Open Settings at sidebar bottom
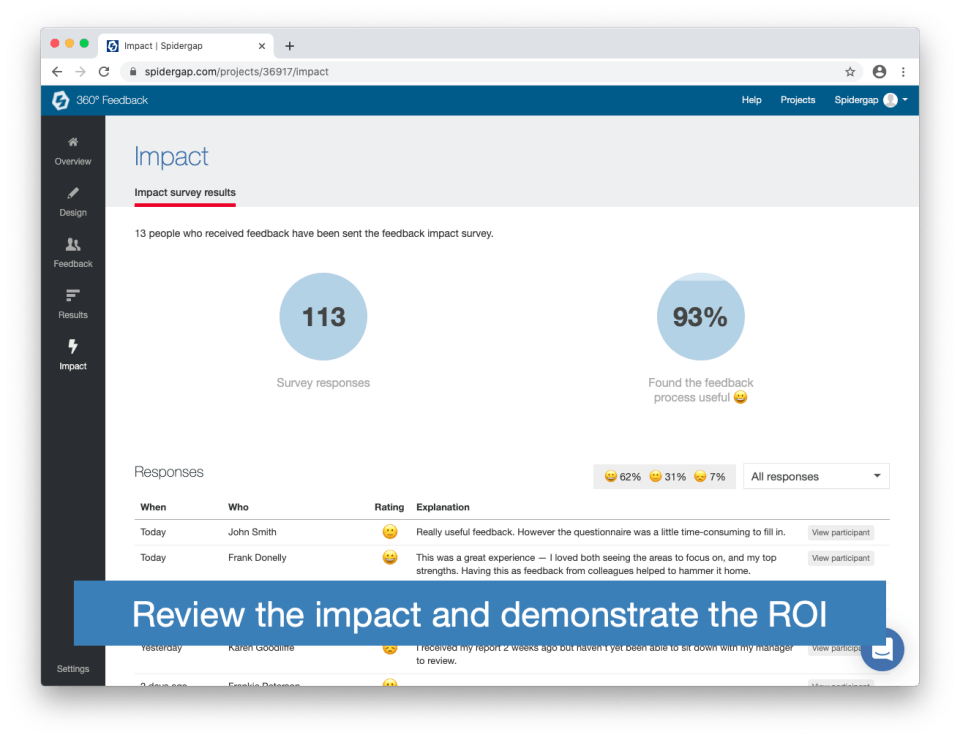 (x=73, y=668)
